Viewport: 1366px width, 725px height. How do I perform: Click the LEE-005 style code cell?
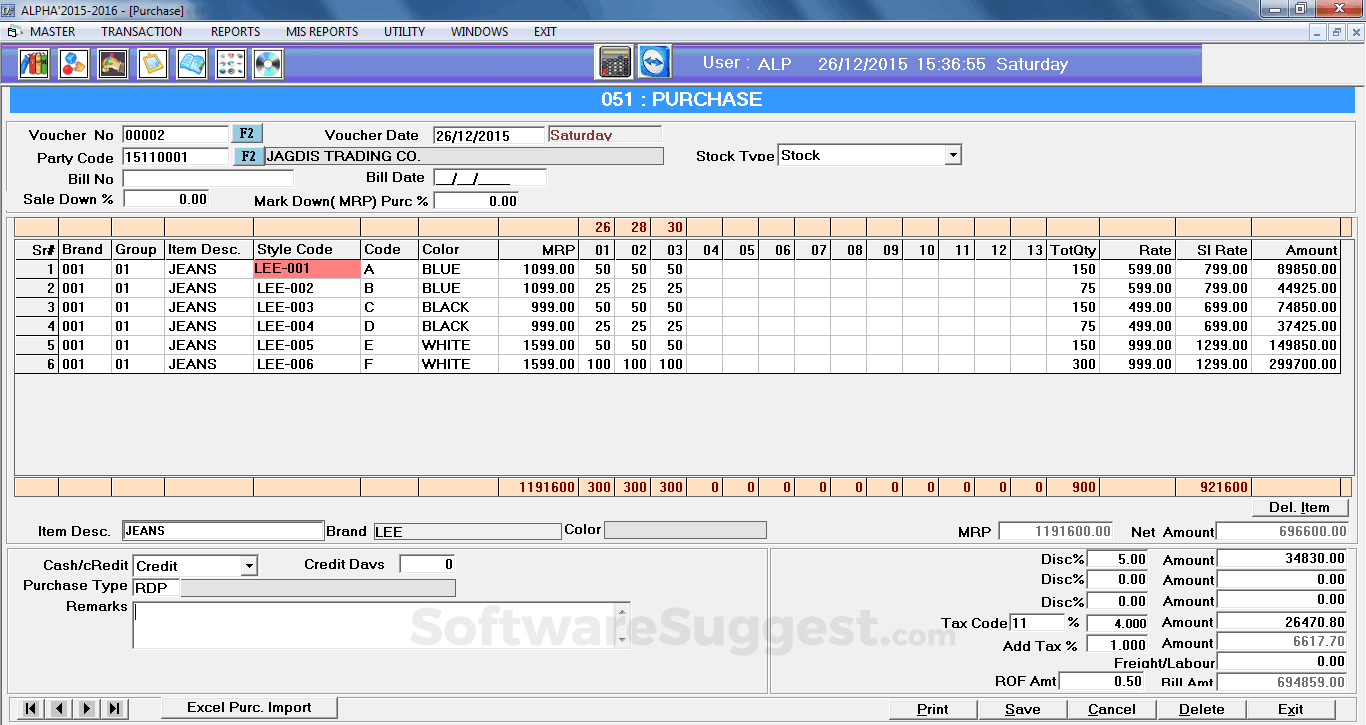[x=307, y=345]
